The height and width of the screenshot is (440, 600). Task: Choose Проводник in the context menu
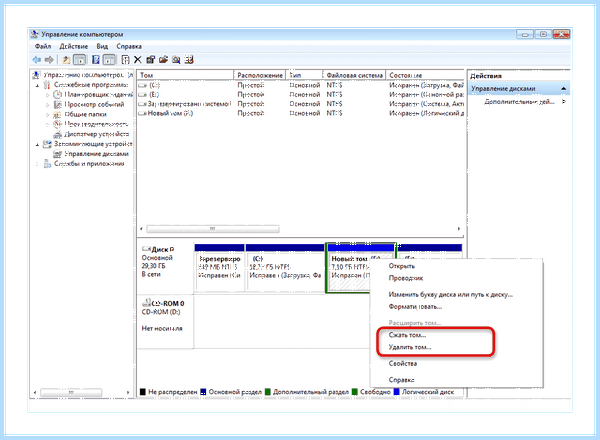coord(406,278)
